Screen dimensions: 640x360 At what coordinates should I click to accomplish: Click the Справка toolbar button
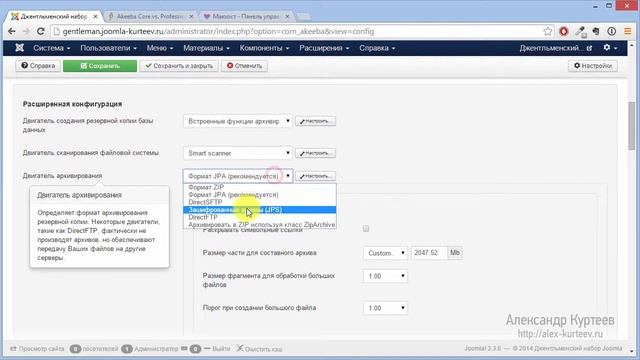tap(38, 66)
